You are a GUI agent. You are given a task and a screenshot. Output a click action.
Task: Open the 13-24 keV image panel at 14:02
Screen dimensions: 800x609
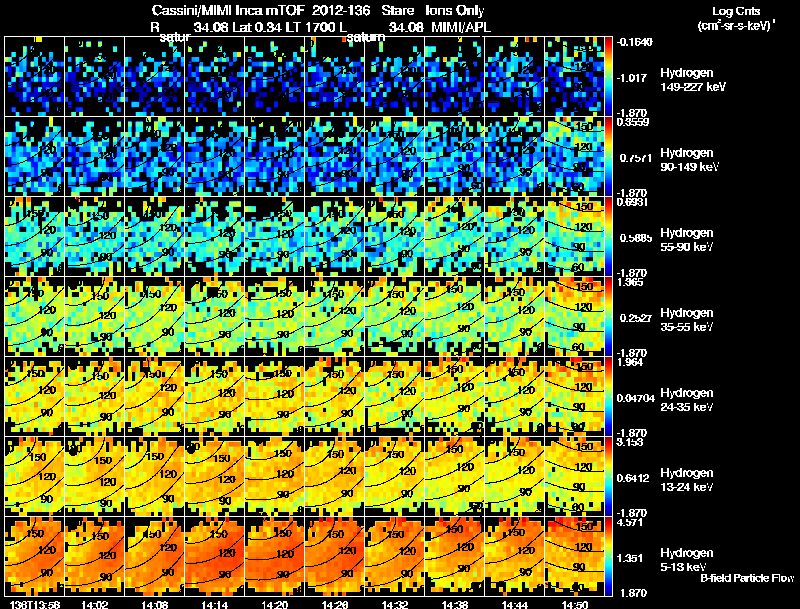94,476
